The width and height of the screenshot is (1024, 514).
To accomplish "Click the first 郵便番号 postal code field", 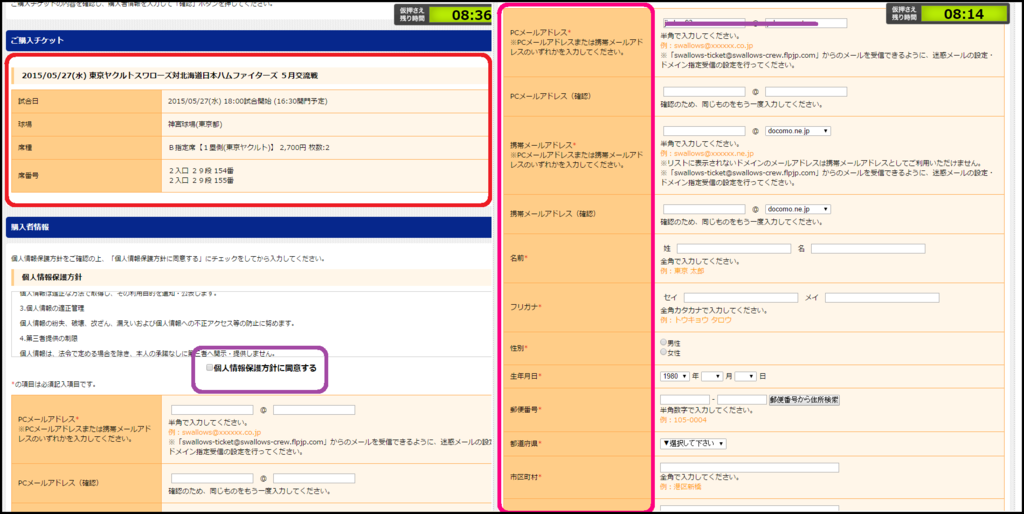I will (684, 400).
